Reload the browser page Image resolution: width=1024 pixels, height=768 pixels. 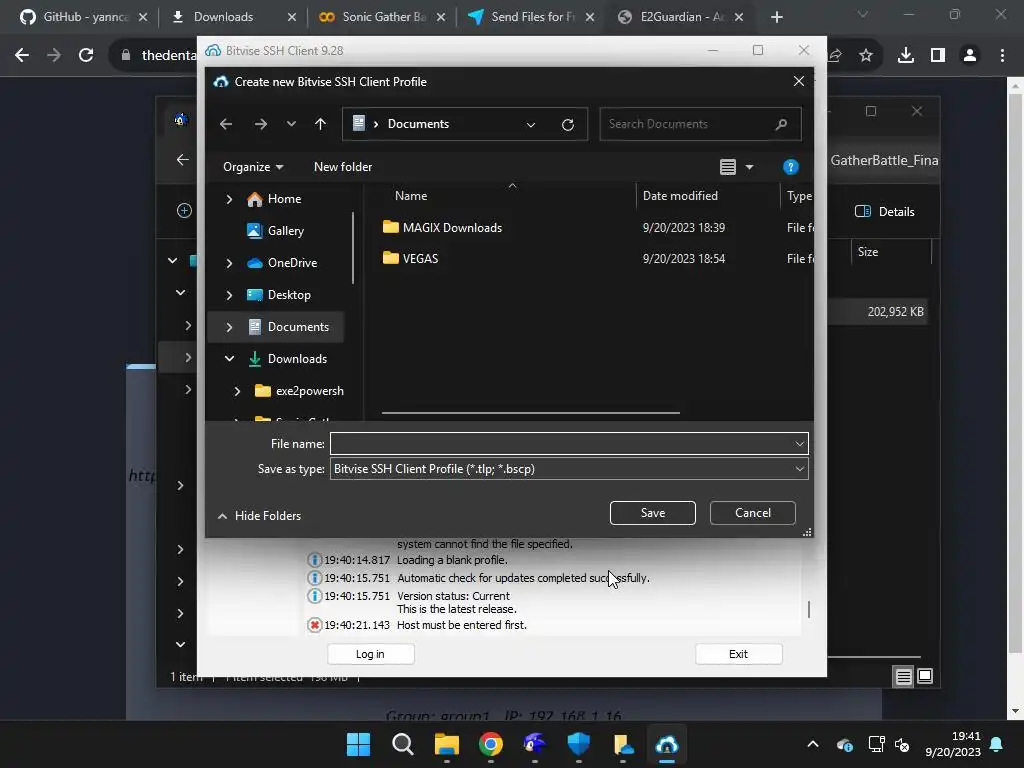tap(86, 56)
